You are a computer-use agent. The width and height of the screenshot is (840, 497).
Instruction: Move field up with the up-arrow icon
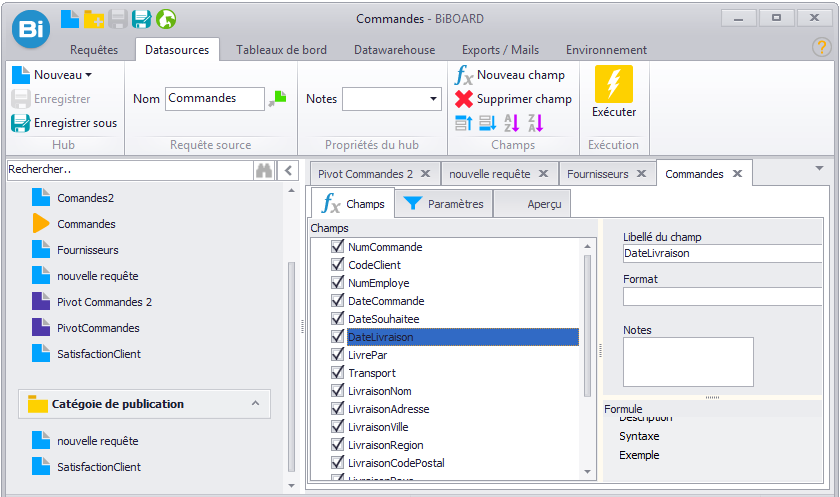coord(464,123)
